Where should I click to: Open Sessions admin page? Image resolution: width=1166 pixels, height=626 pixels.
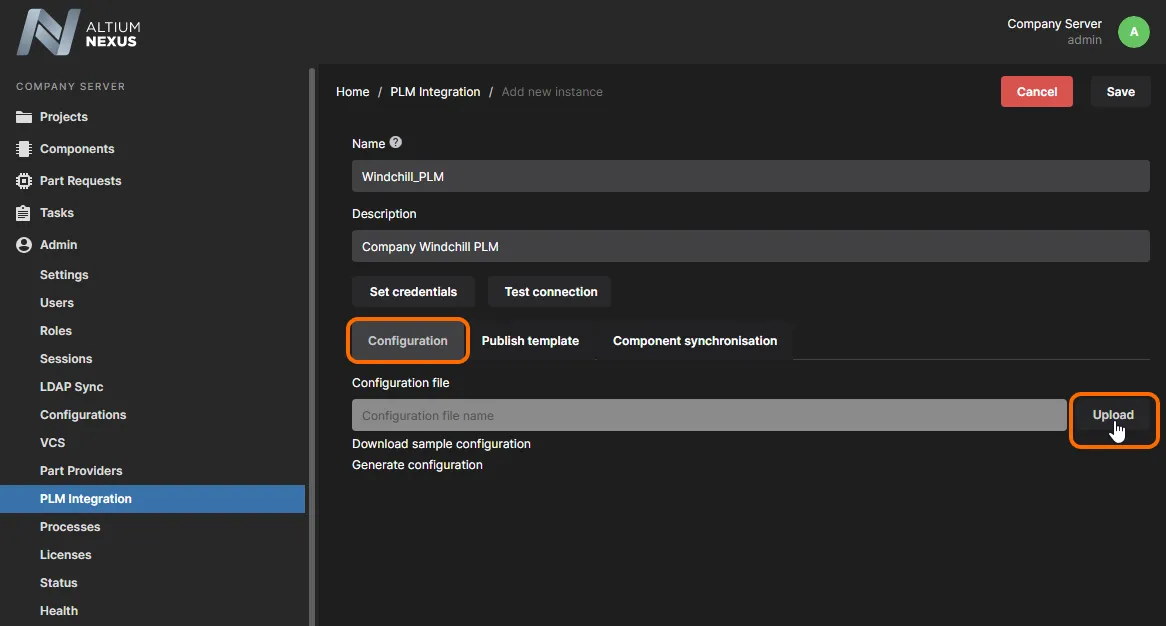[x=66, y=358]
